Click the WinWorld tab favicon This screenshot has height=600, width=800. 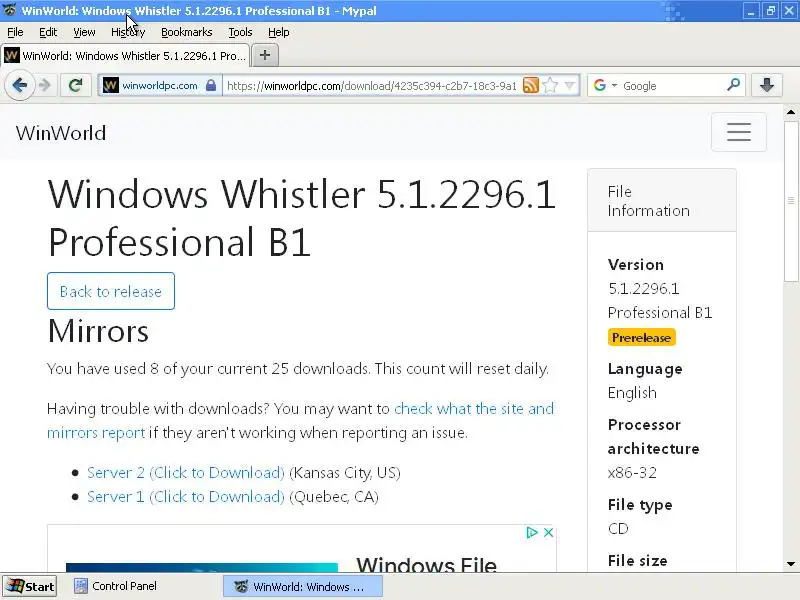click(x=12, y=55)
